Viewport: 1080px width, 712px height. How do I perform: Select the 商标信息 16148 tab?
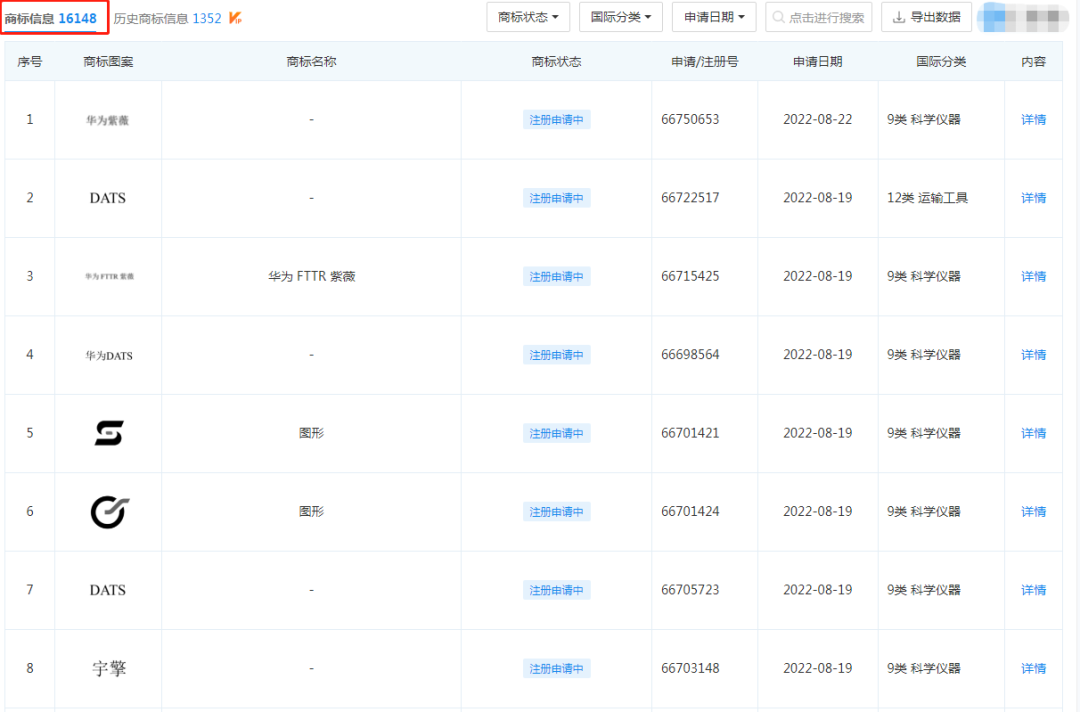[50, 19]
